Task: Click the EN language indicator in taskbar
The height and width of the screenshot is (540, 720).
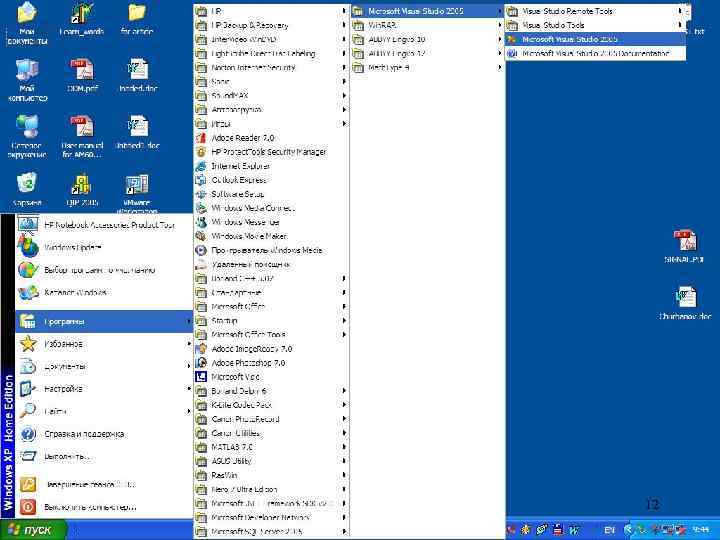Action: 609,530
